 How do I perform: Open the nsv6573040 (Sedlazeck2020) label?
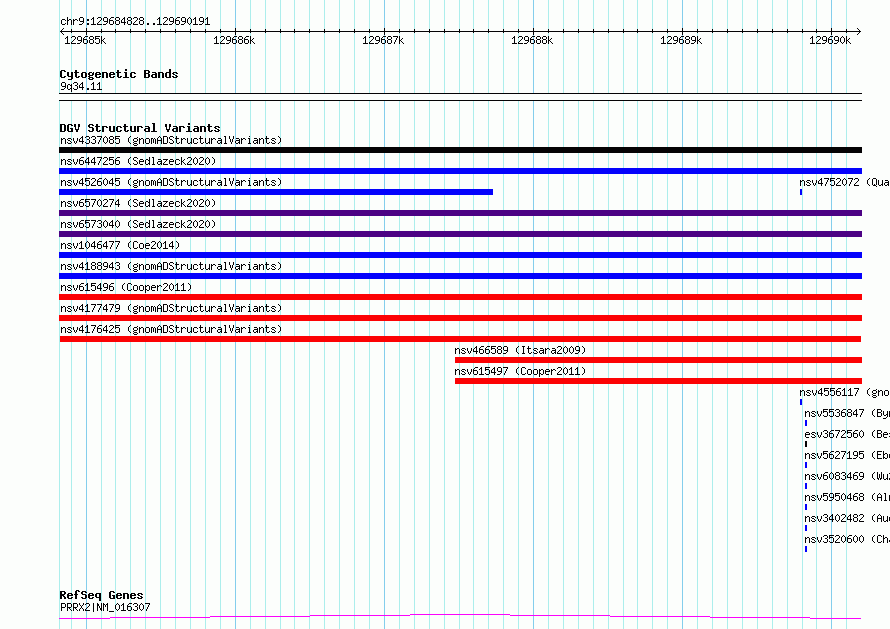[138, 224]
